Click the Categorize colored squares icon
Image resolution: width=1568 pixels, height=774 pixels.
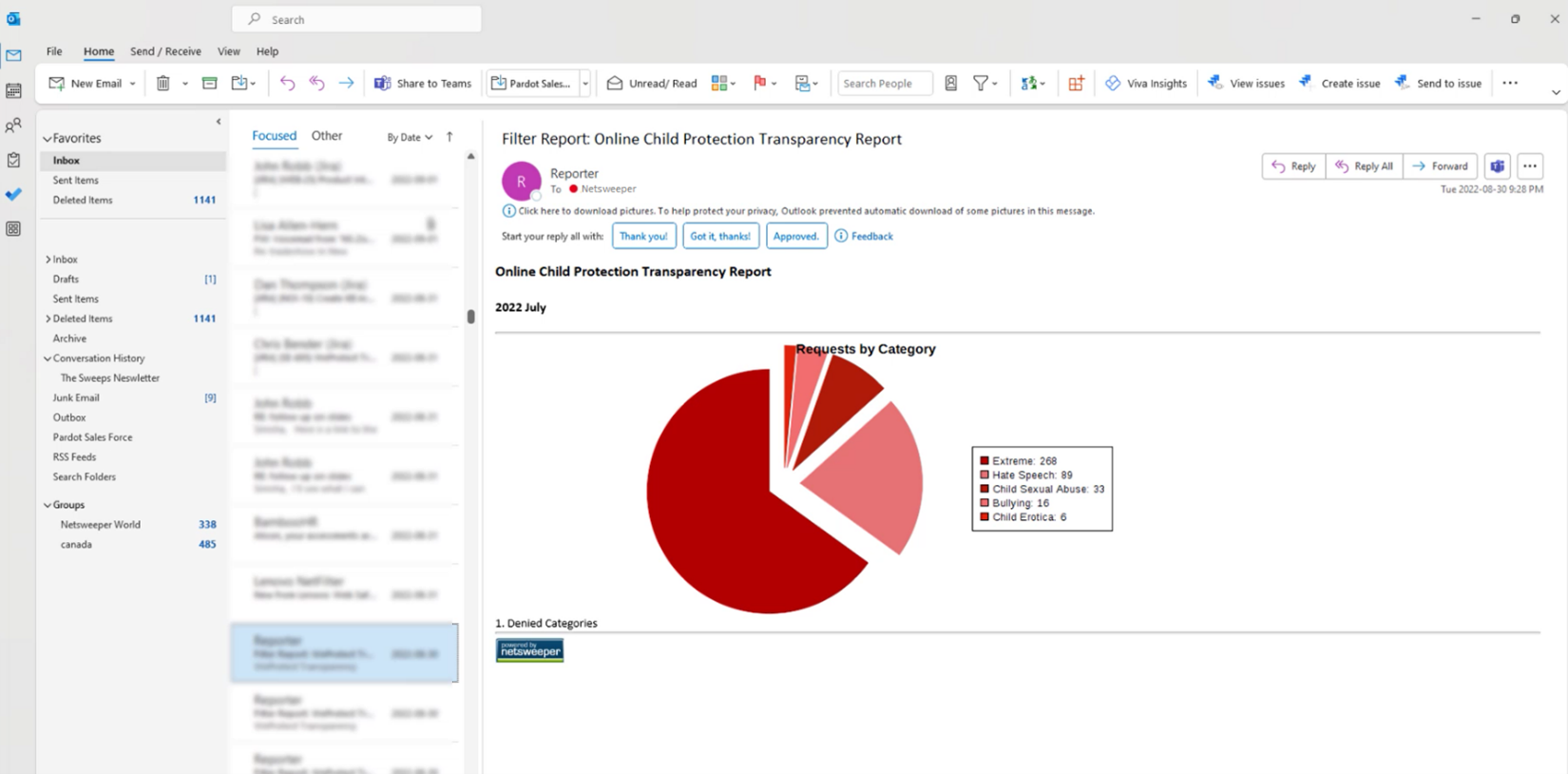pyautogui.click(x=719, y=84)
